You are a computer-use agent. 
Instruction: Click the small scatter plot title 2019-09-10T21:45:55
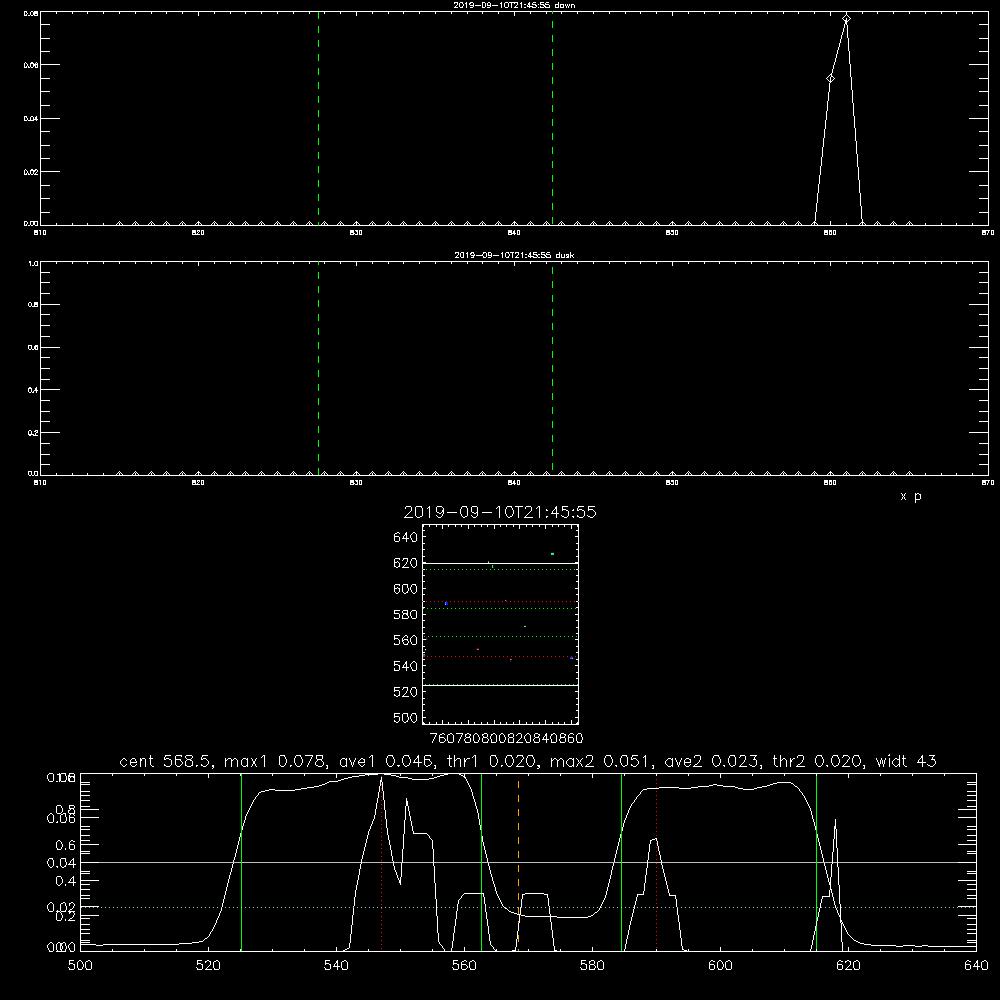click(500, 512)
